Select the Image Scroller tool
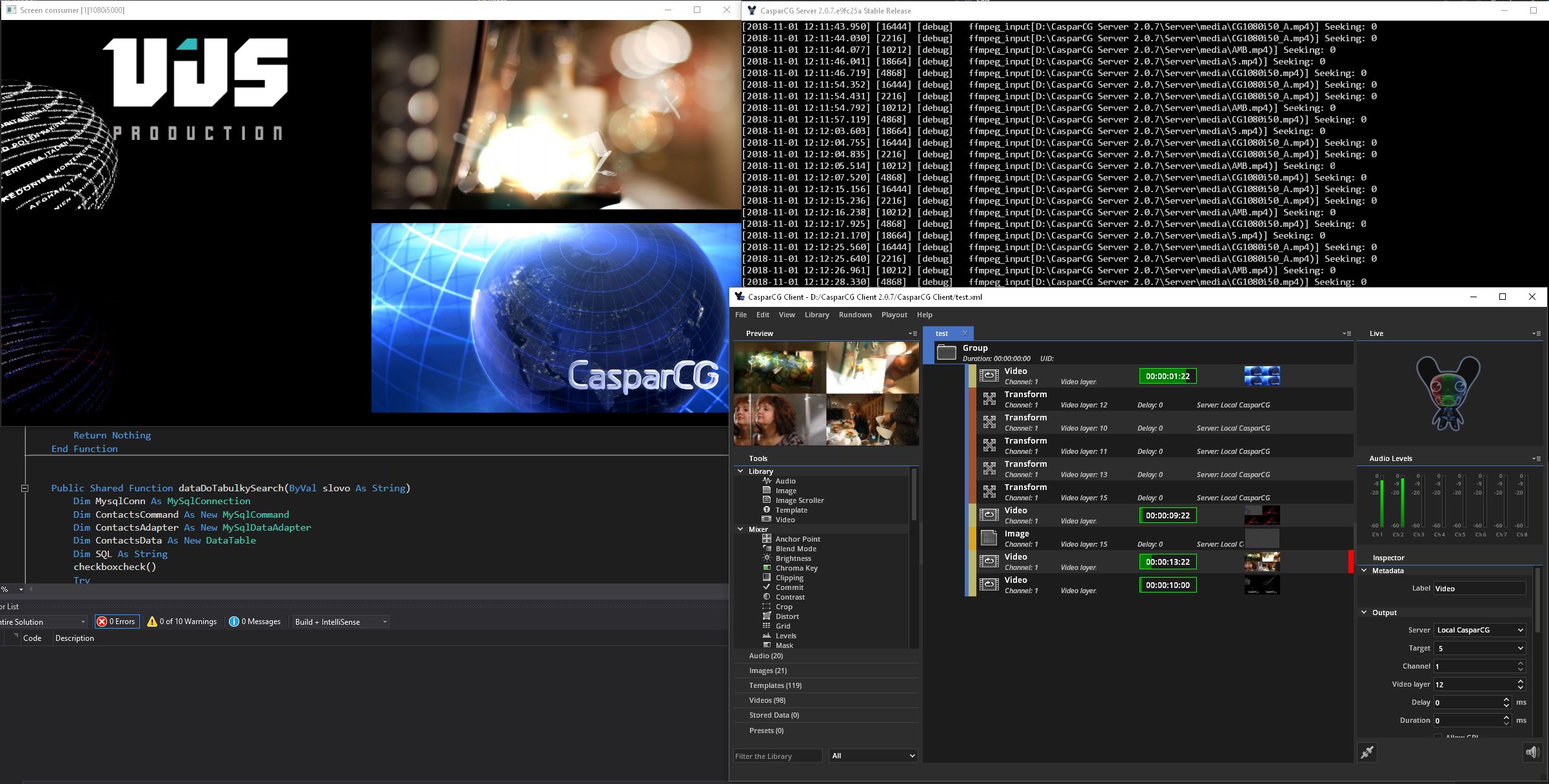Image resolution: width=1549 pixels, height=784 pixels. pos(799,500)
